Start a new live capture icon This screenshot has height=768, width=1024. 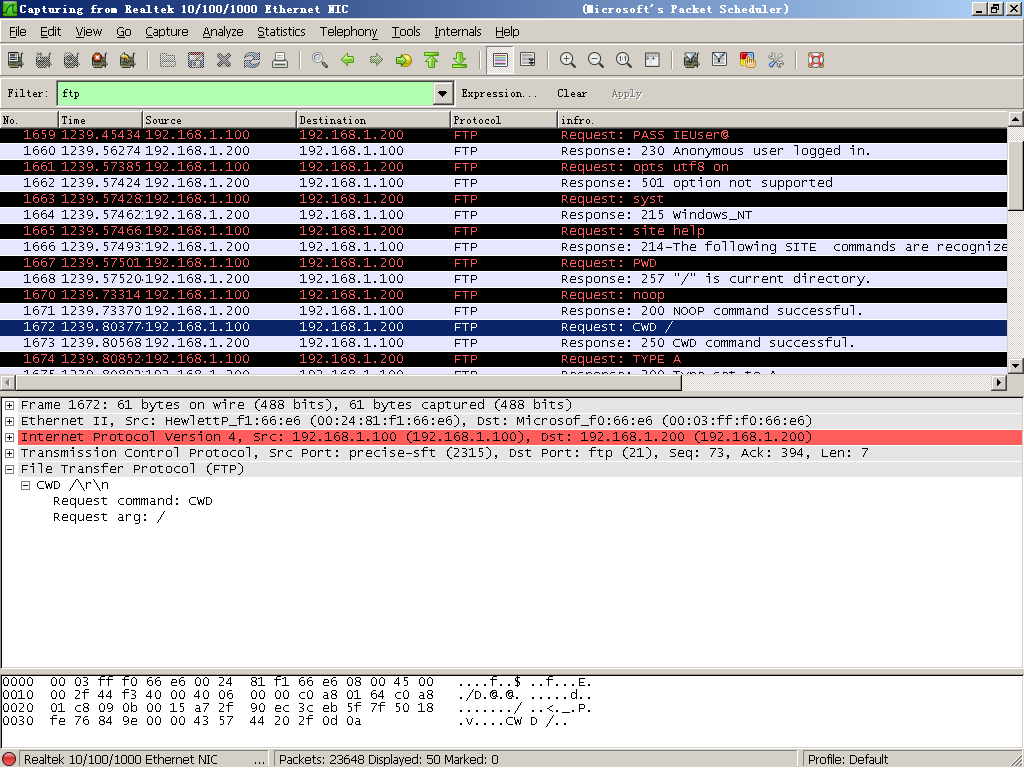72,60
